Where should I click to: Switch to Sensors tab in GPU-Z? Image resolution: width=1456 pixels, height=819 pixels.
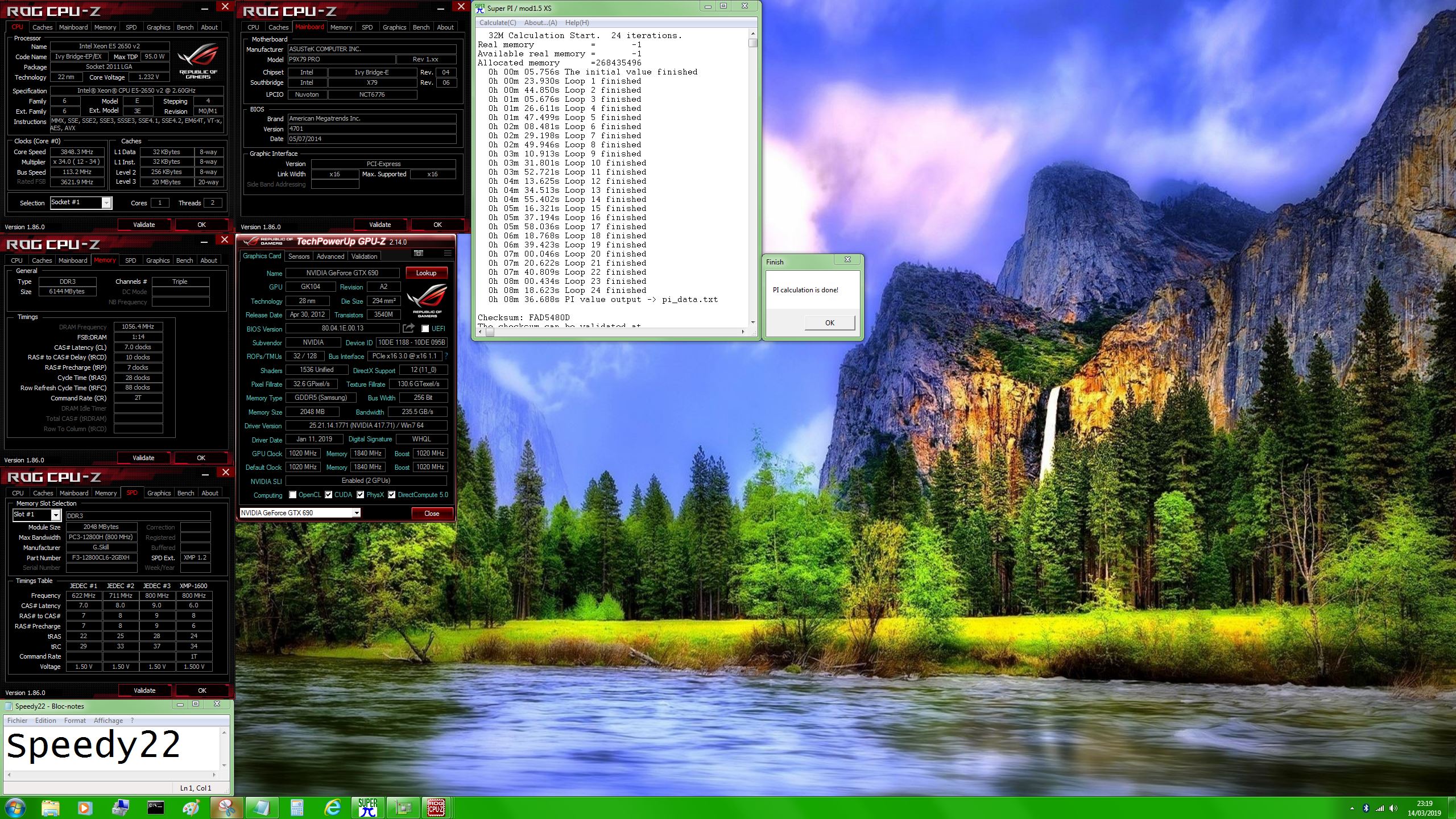tap(299, 257)
